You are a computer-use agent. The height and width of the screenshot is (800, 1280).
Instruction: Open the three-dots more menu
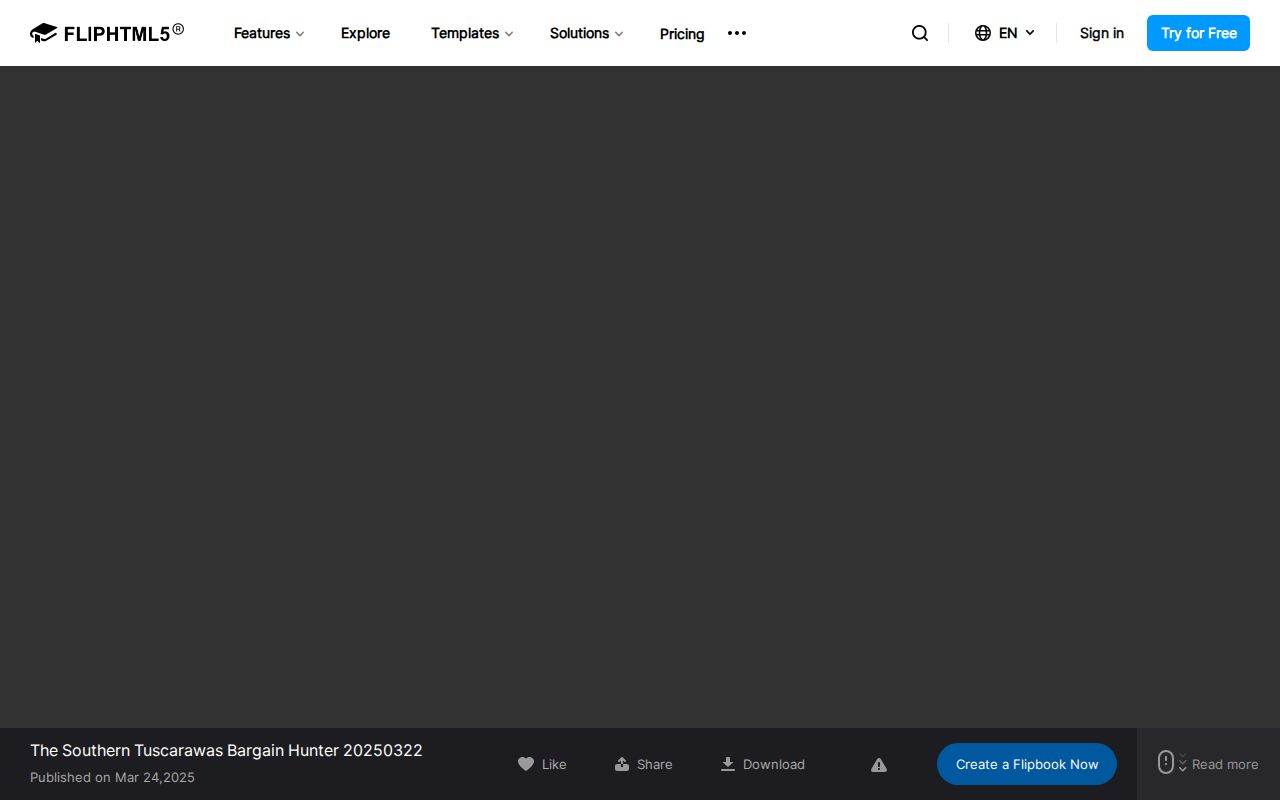click(737, 33)
